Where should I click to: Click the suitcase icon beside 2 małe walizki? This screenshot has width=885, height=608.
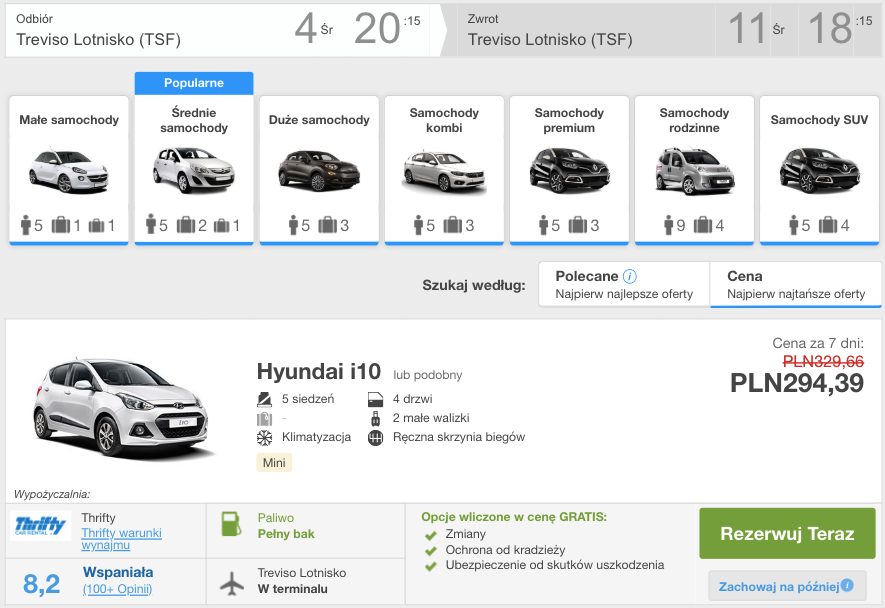pyautogui.click(x=375, y=418)
